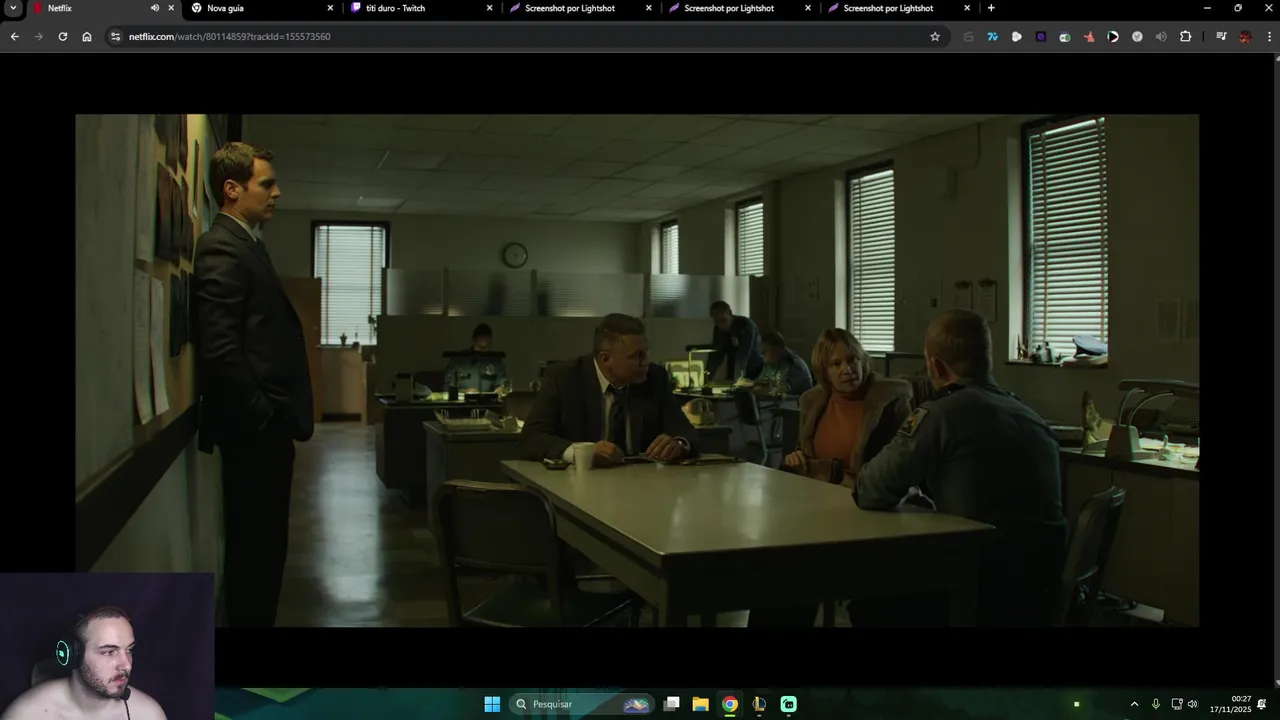
Task: Click the microphone tray icon
Action: point(1156,704)
